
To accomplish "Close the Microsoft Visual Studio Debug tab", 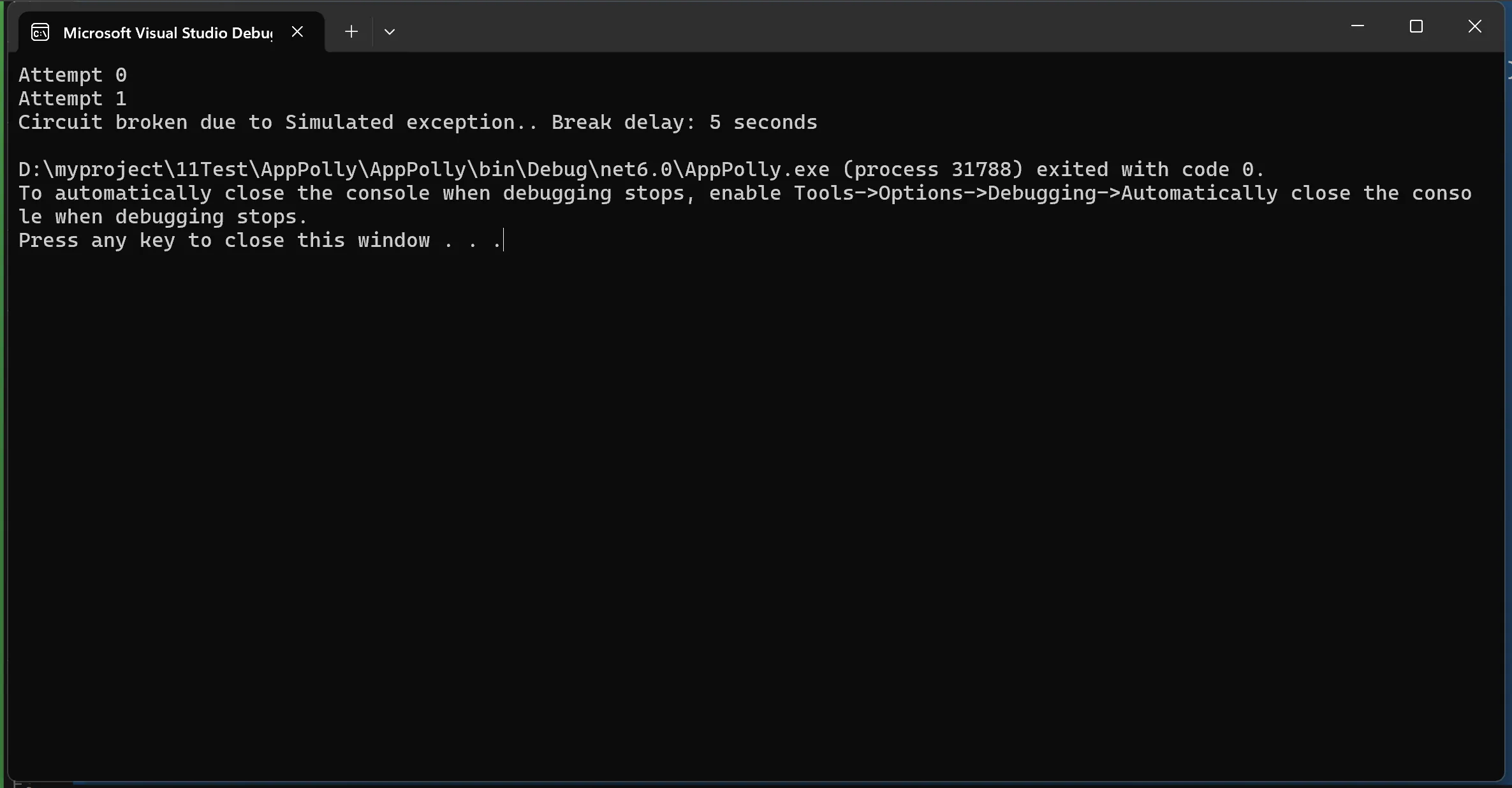I will click(297, 31).
